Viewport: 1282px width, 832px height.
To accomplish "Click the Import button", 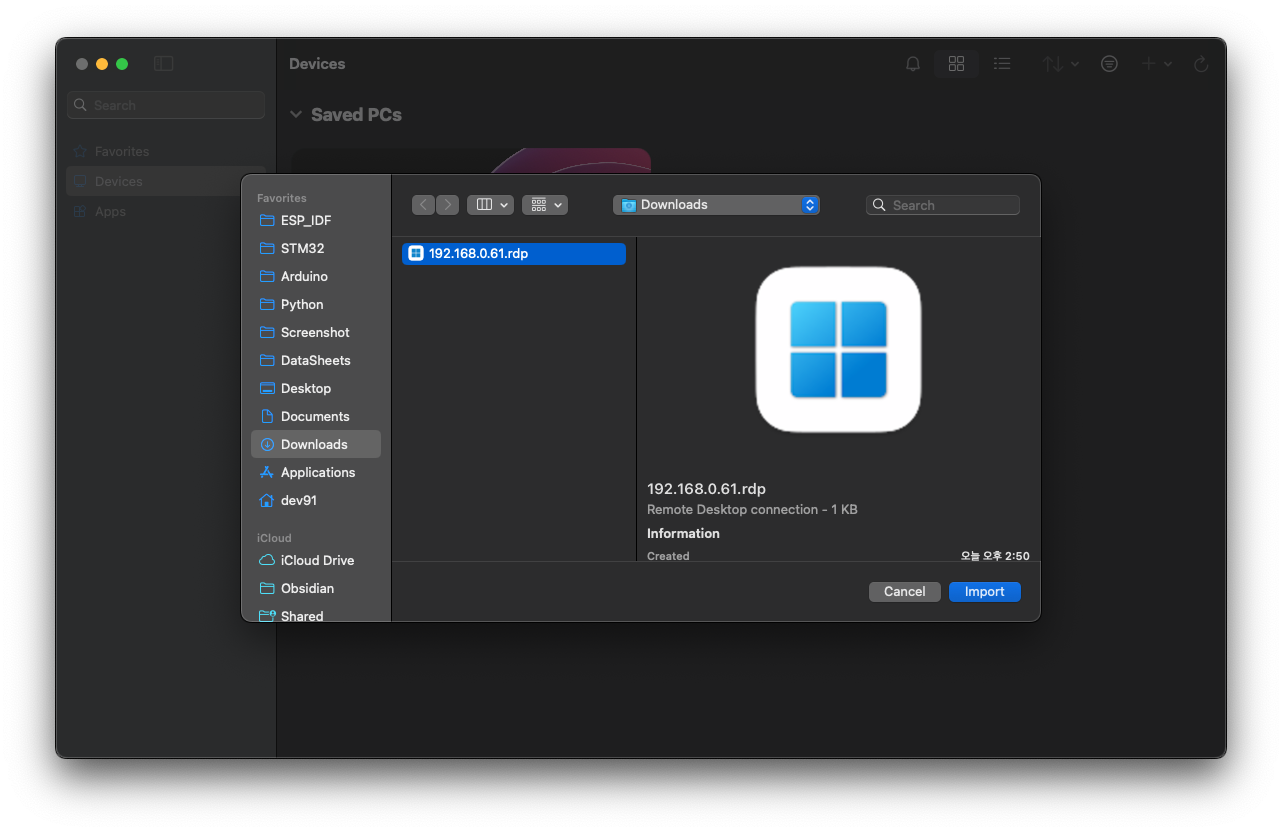I will click(x=984, y=592).
